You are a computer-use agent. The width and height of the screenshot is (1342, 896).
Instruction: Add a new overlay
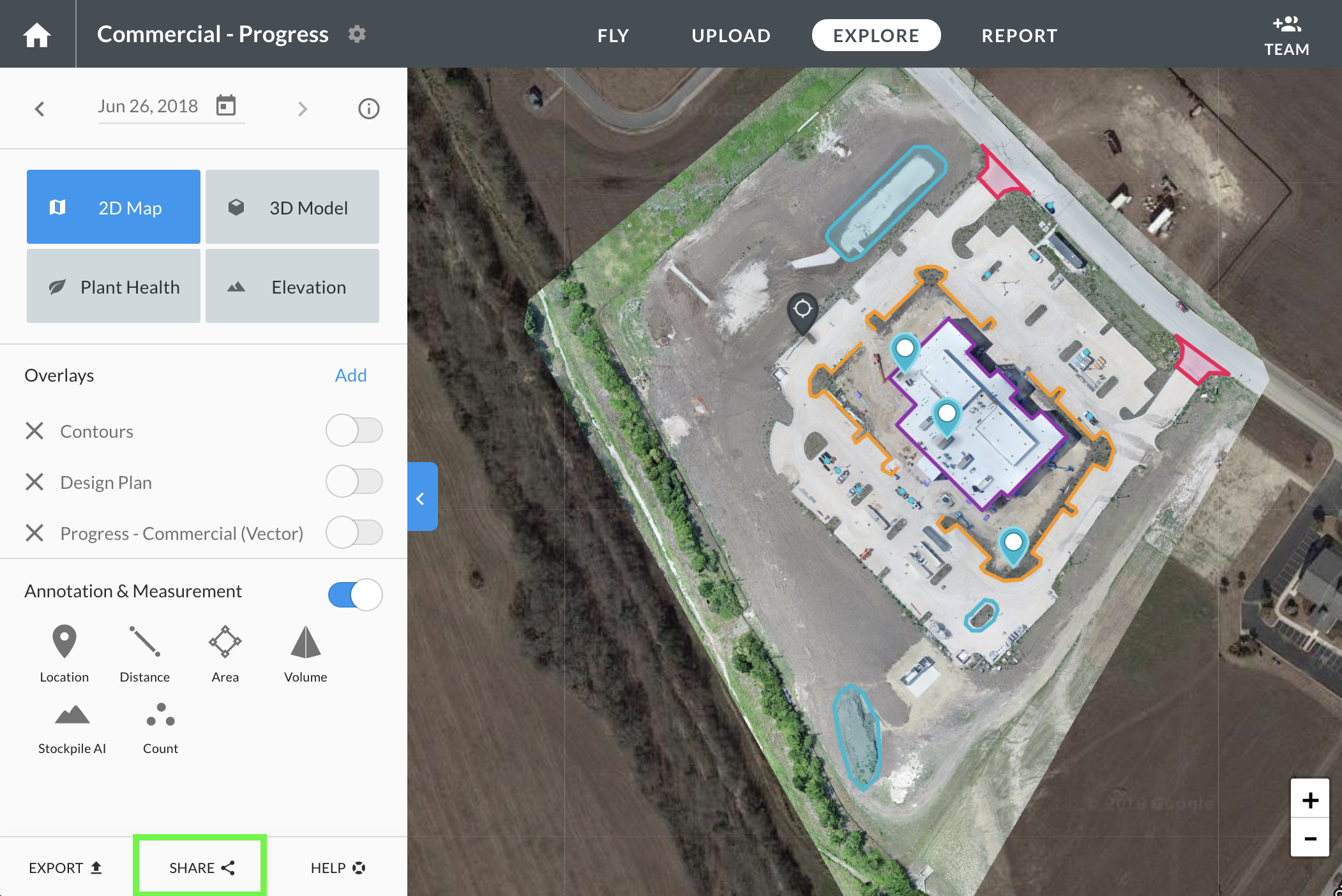pos(351,375)
